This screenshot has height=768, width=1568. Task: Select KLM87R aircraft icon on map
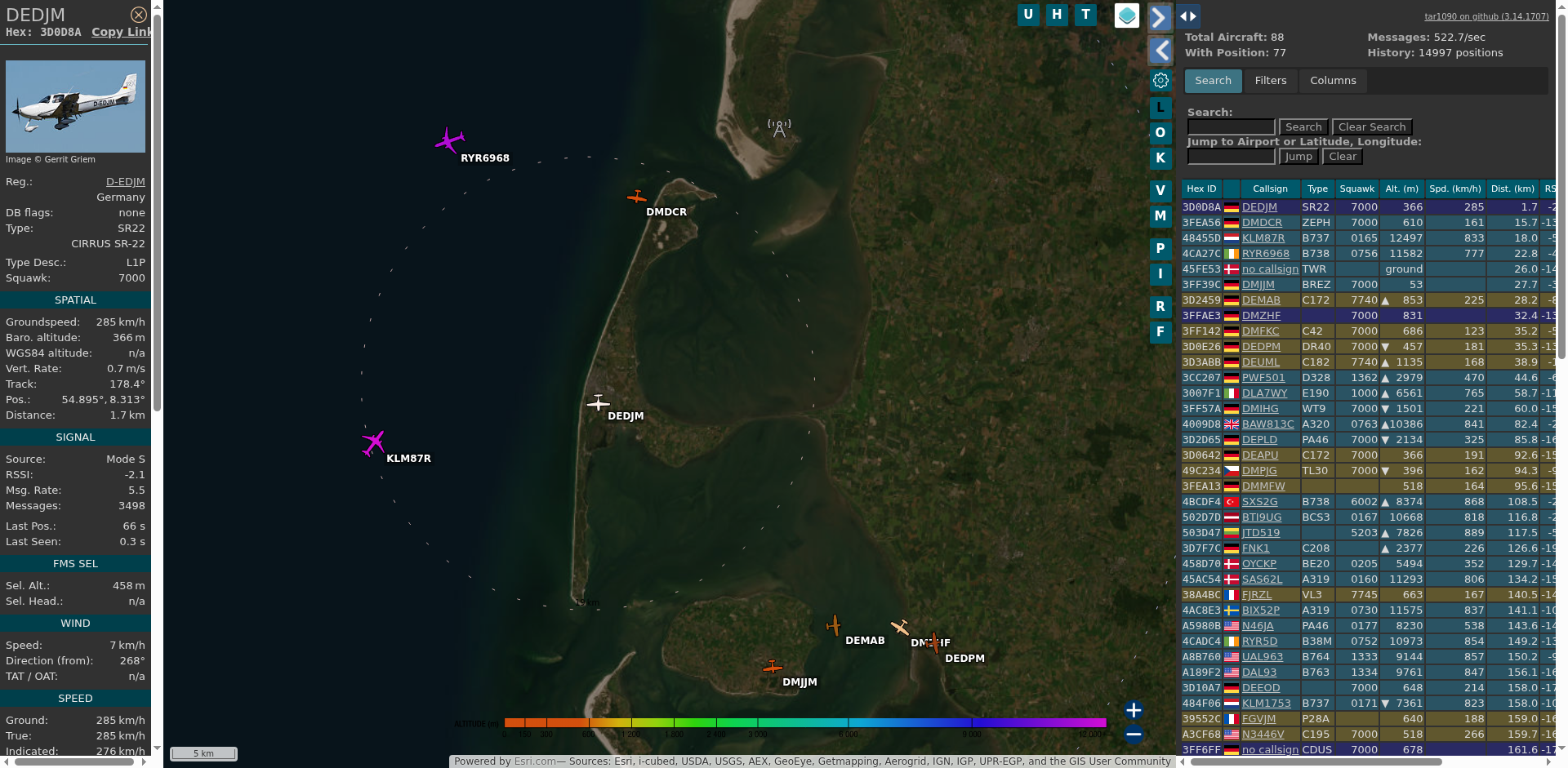click(x=373, y=443)
